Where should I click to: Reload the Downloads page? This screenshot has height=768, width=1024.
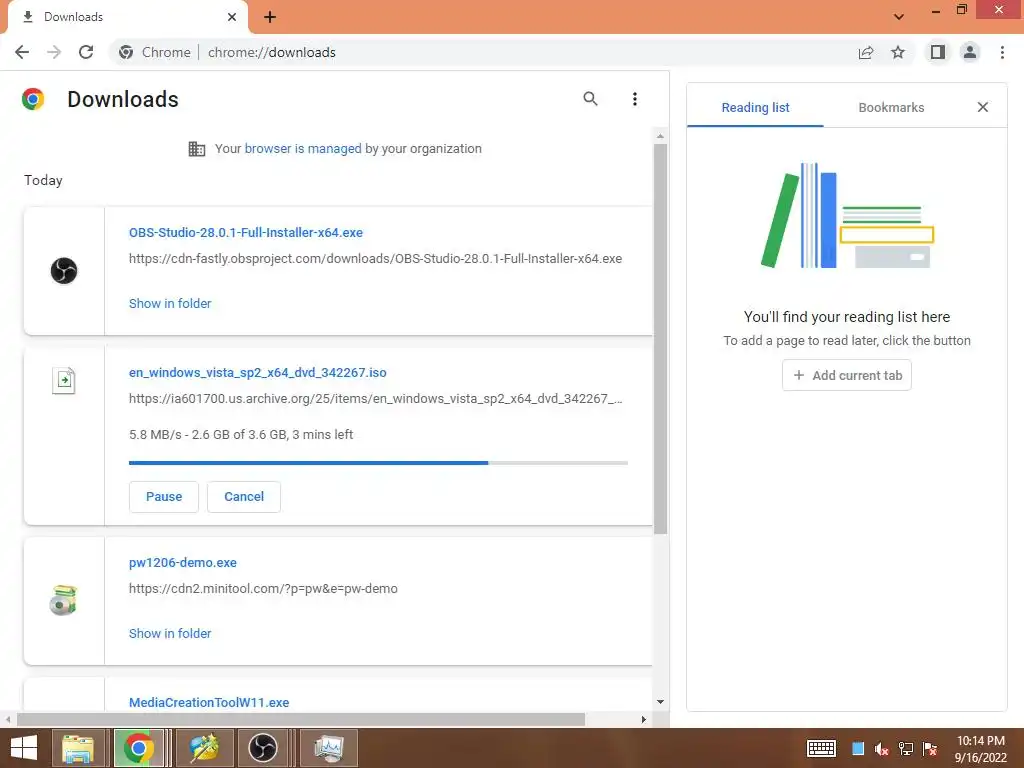click(86, 52)
